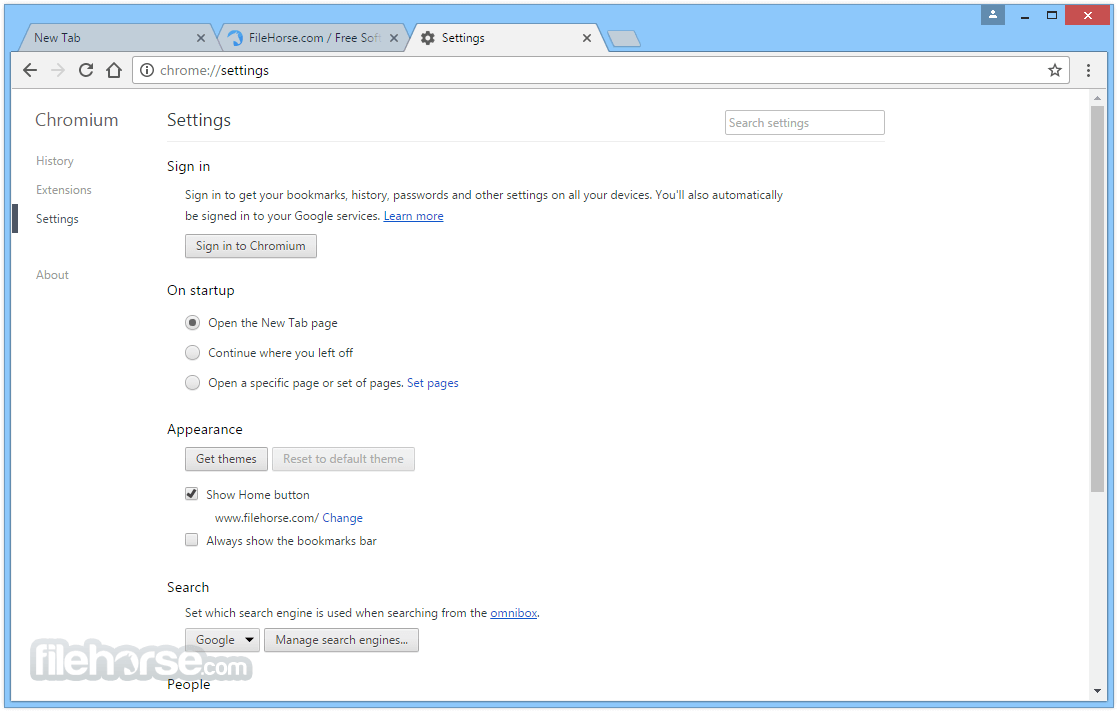Click the gear icon on the Settings tab
This screenshot has width=1118, height=711.
[x=428, y=38]
